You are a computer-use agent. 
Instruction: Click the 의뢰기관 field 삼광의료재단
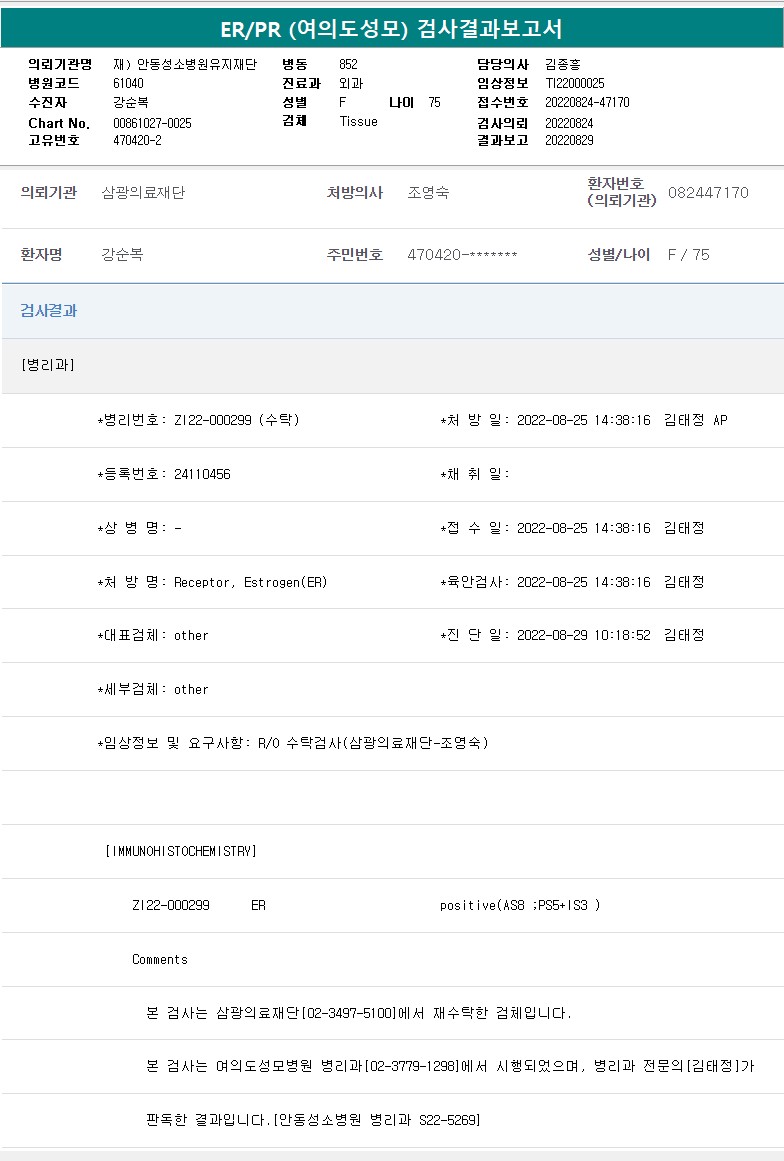pyautogui.click(x=143, y=193)
